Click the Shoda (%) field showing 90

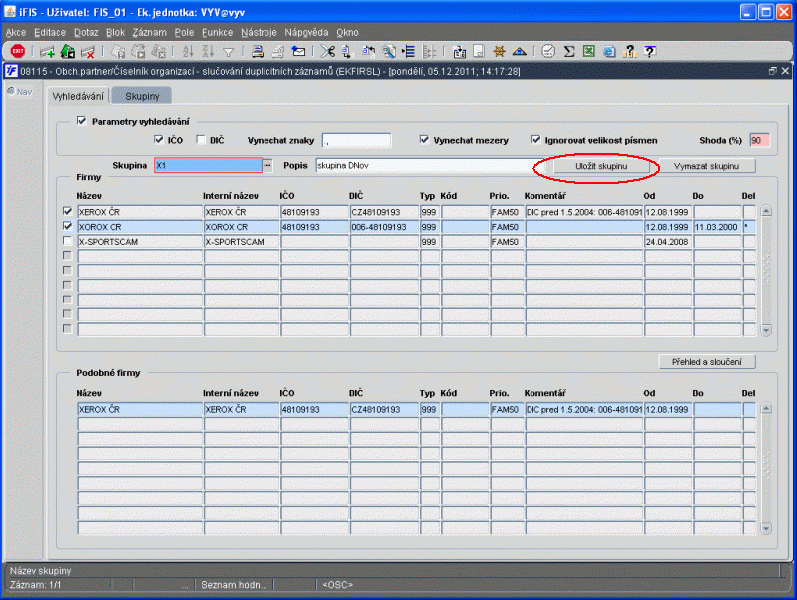coord(759,140)
